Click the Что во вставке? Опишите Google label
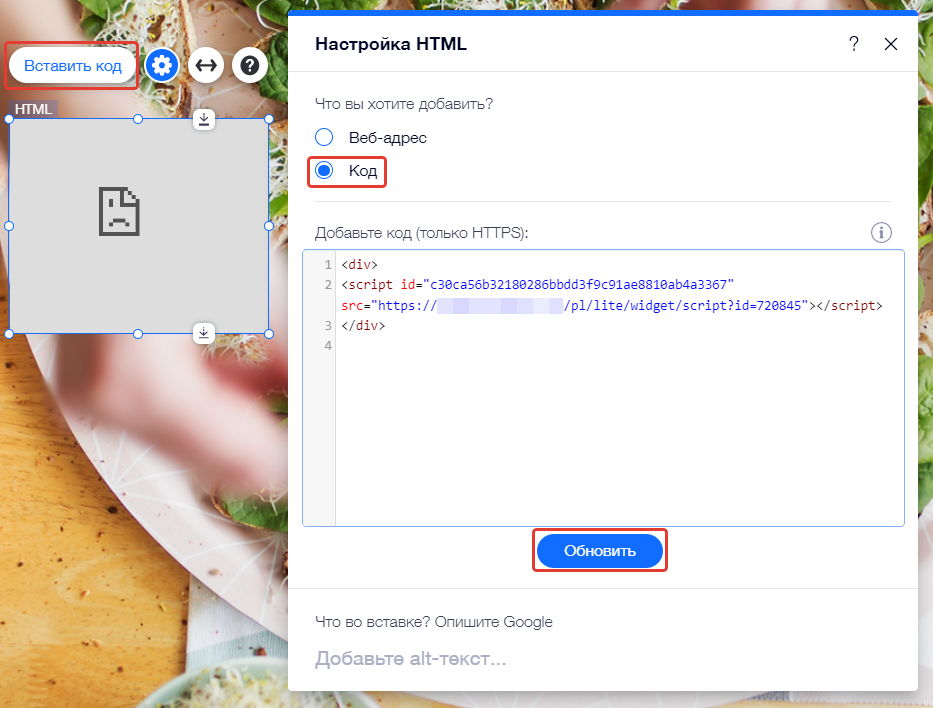933x708 pixels. [434, 622]
